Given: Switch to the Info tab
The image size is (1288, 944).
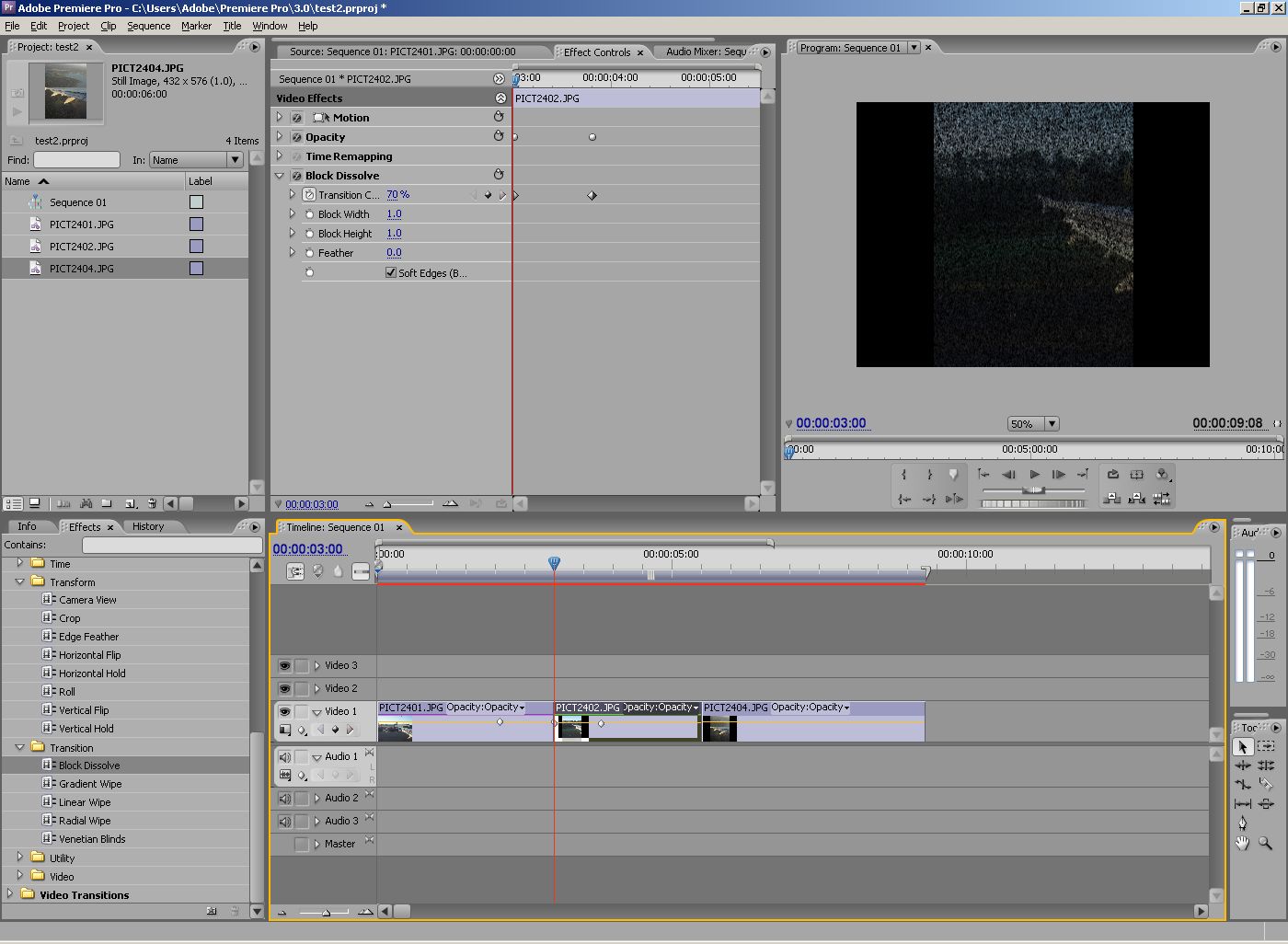Looking at the screenshot, I should tap(27, 527).
